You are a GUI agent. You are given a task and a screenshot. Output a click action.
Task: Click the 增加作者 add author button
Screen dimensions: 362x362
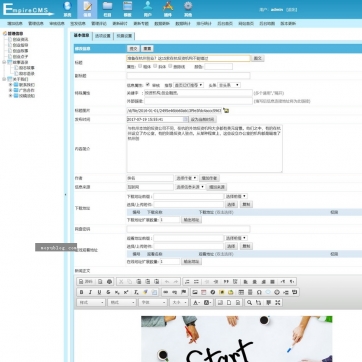209,178
